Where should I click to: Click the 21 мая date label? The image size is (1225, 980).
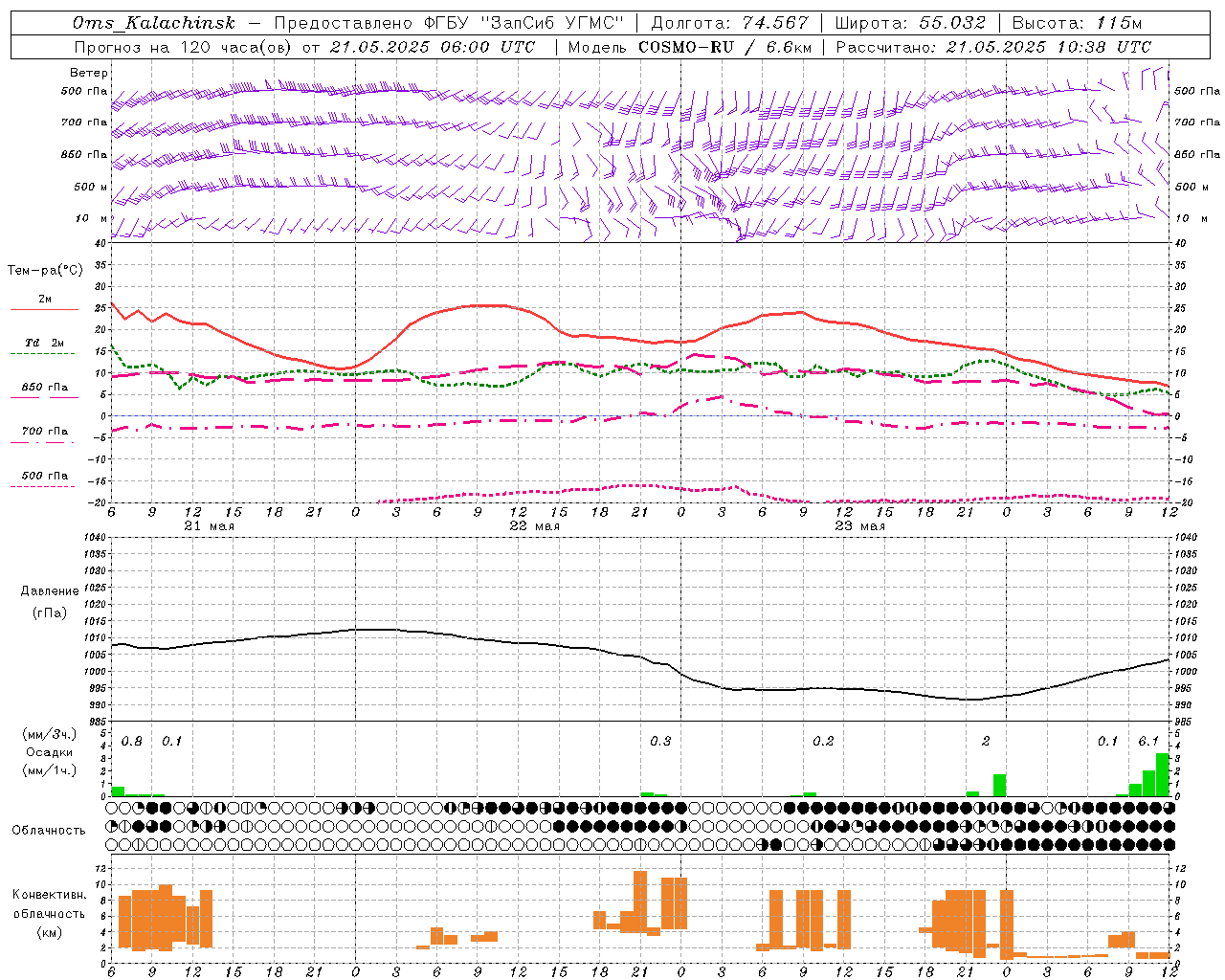[209, 526]
